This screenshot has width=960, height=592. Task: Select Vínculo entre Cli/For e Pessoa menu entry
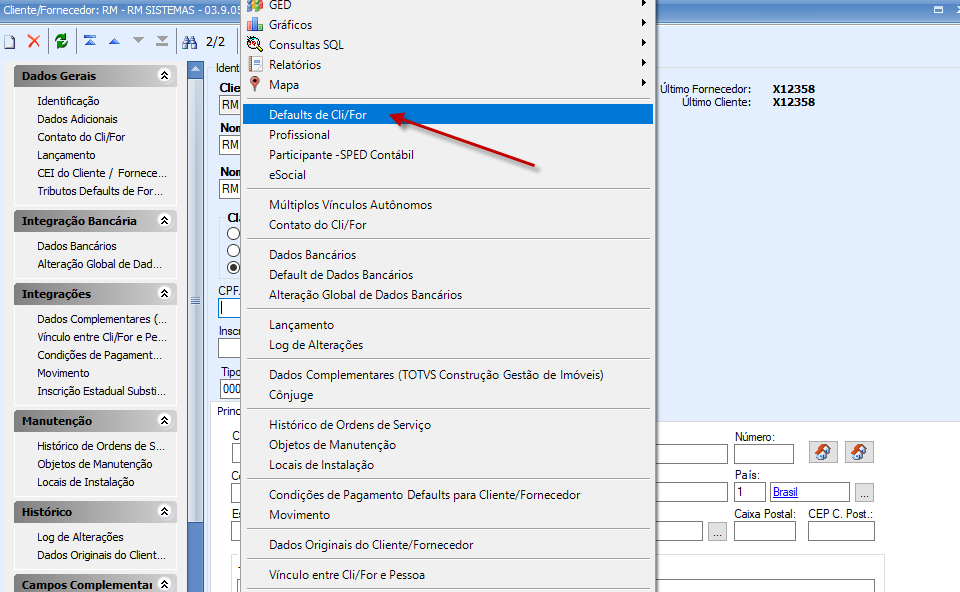(x=448, y=575)
